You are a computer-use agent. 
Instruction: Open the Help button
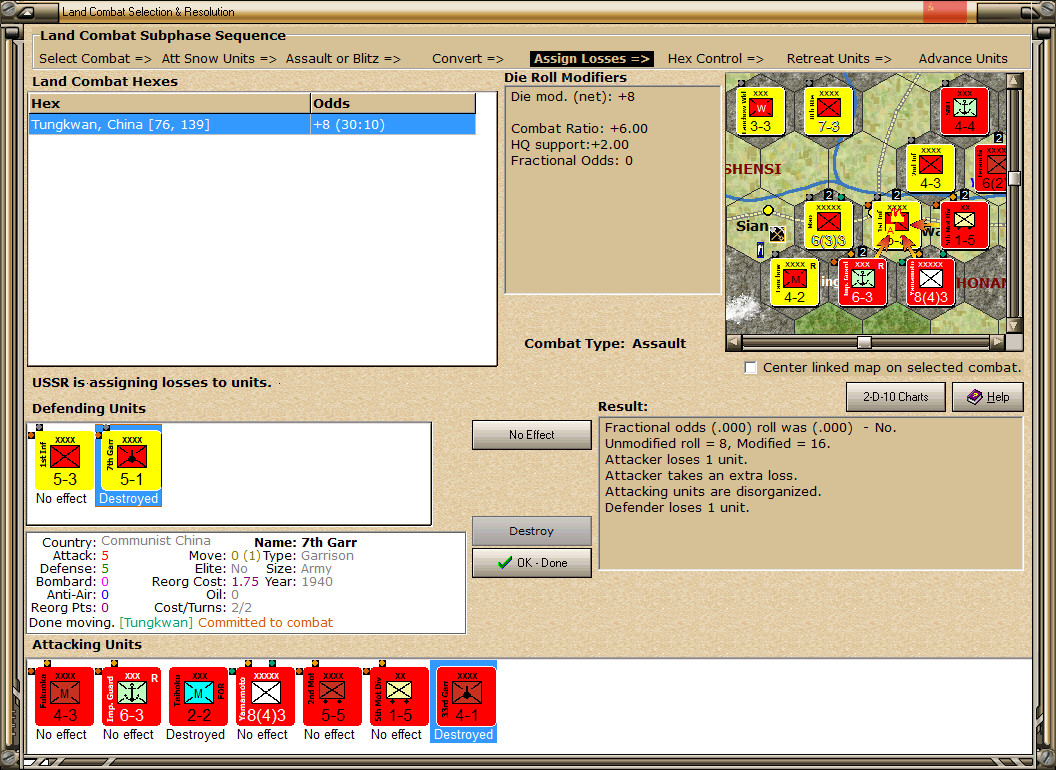[988, 397]
